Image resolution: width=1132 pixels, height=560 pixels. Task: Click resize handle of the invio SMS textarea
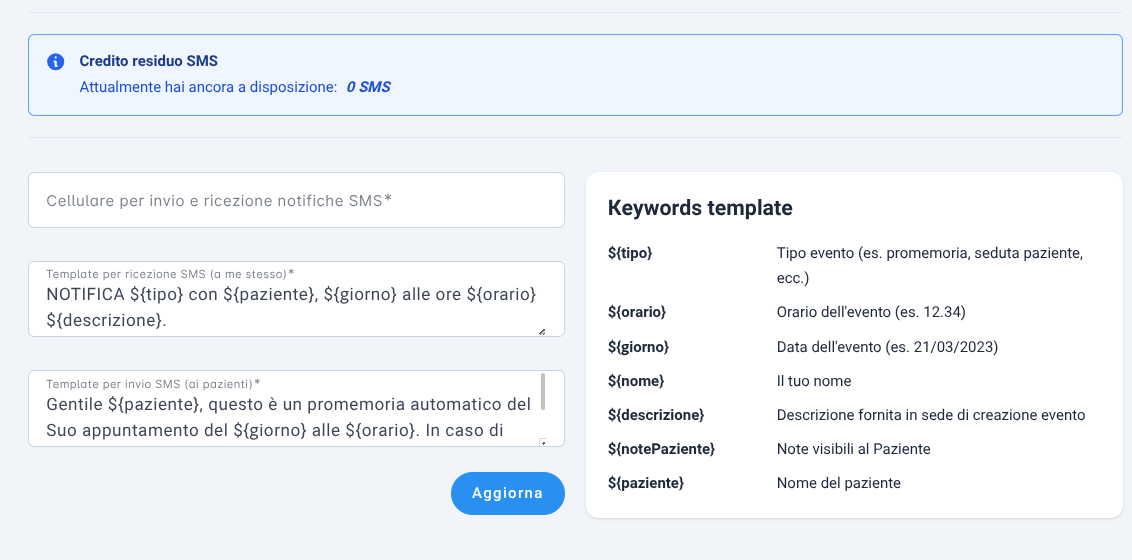(x=543, y=442)
